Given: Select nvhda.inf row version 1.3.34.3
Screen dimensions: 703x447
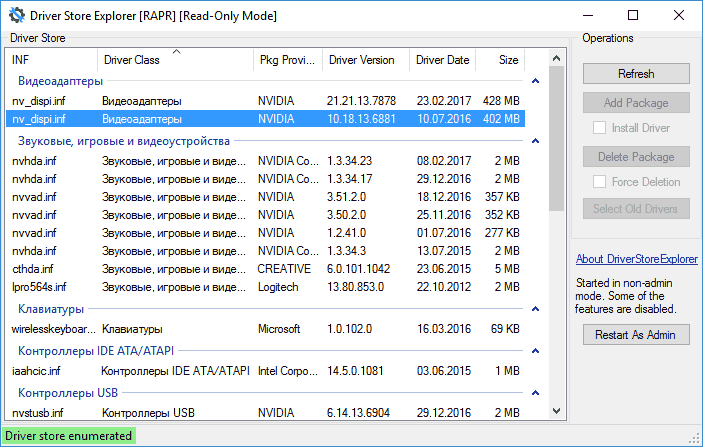Looking at the screenshot, I should [x=265, y=251].
